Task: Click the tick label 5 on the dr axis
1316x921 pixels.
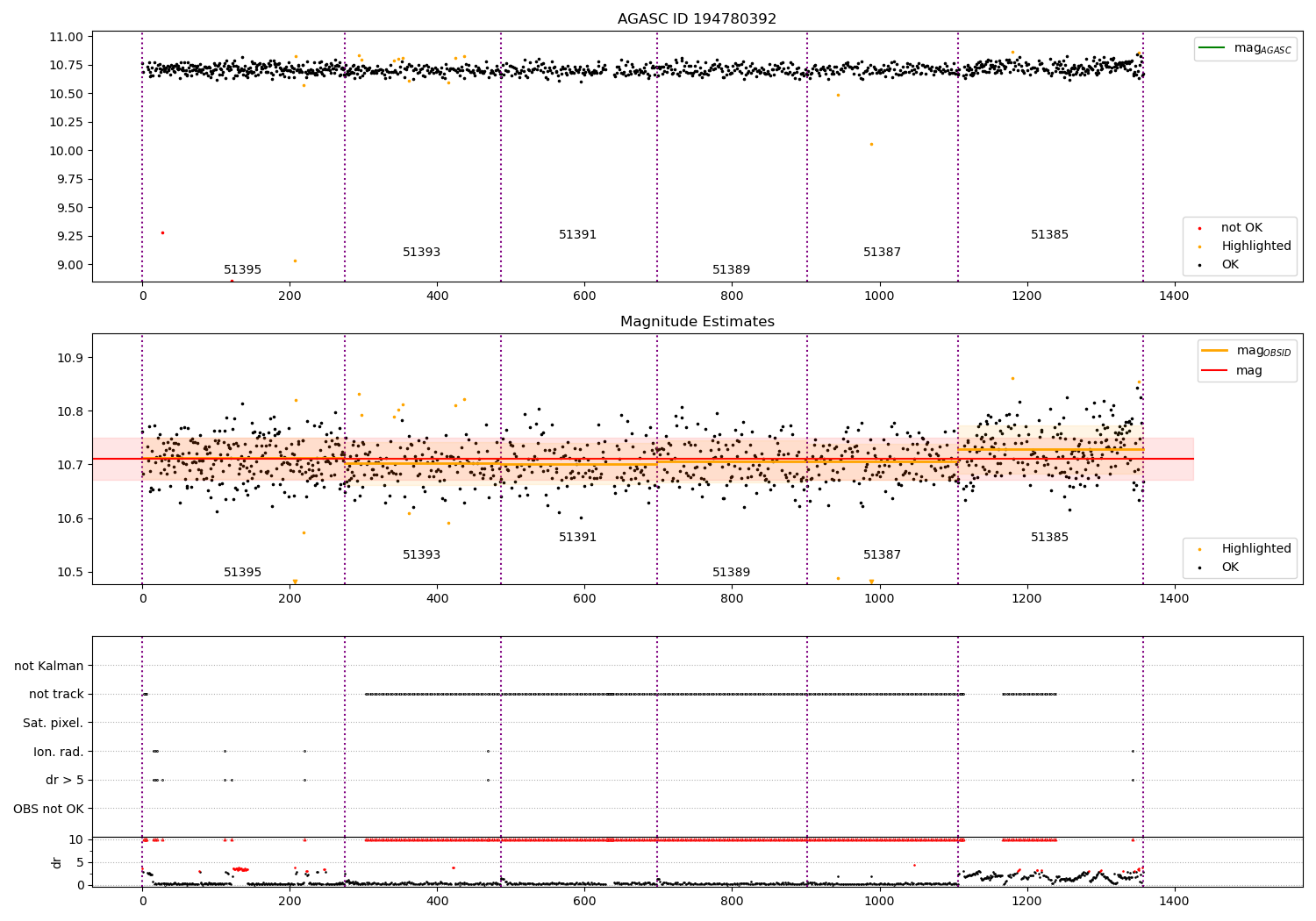Action: pyautogui.click(x=81, y=862)
